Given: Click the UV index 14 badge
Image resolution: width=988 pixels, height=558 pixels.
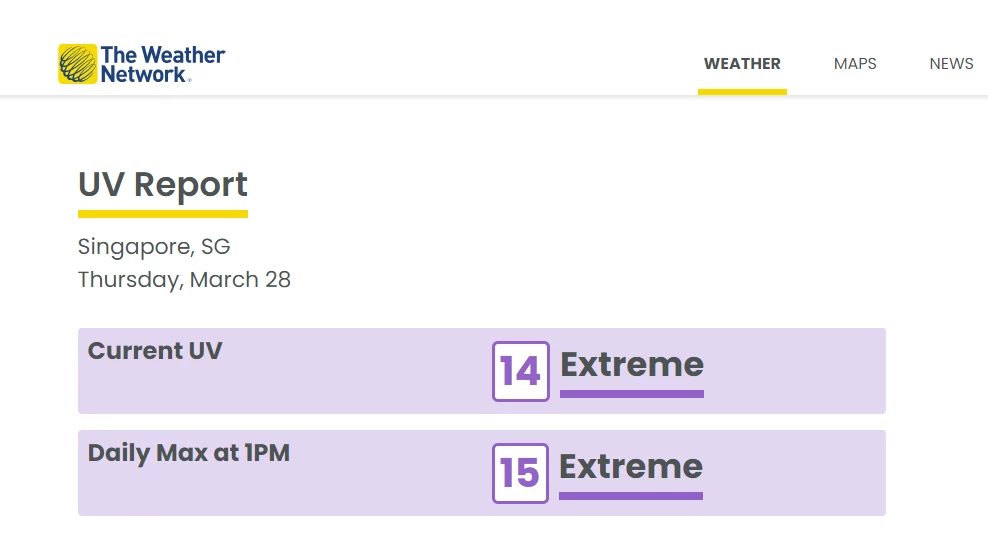Looking at the screenshot, I should coord(521,371).
